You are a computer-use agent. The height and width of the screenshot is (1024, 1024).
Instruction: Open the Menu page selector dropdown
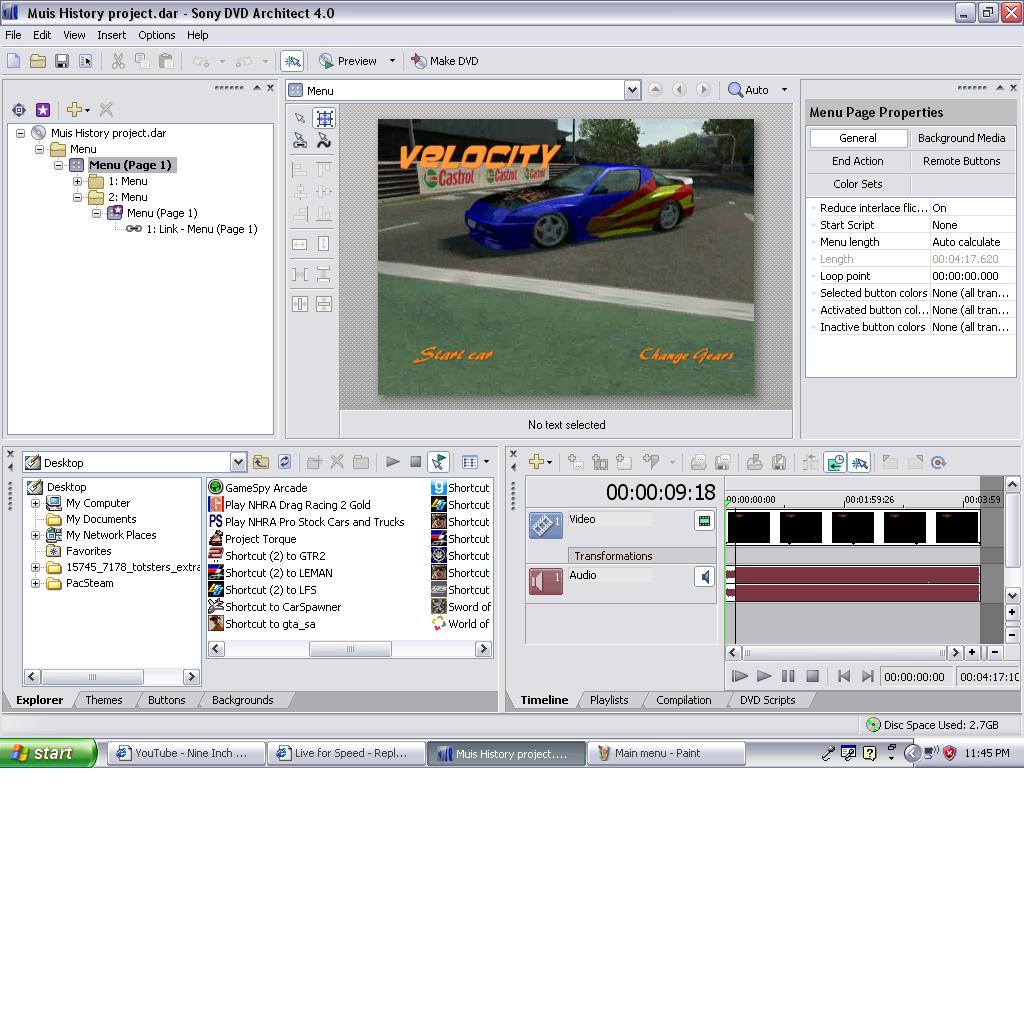pyautogui.click(x=632, y=90)
